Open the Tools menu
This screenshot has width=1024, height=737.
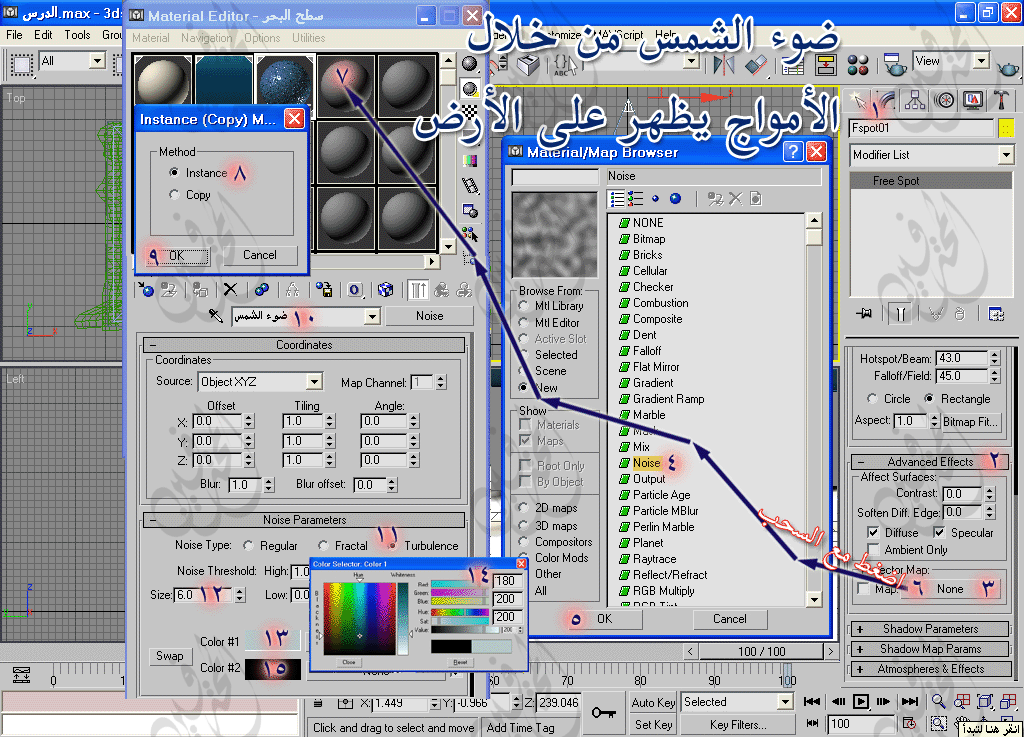coord(77,35)
